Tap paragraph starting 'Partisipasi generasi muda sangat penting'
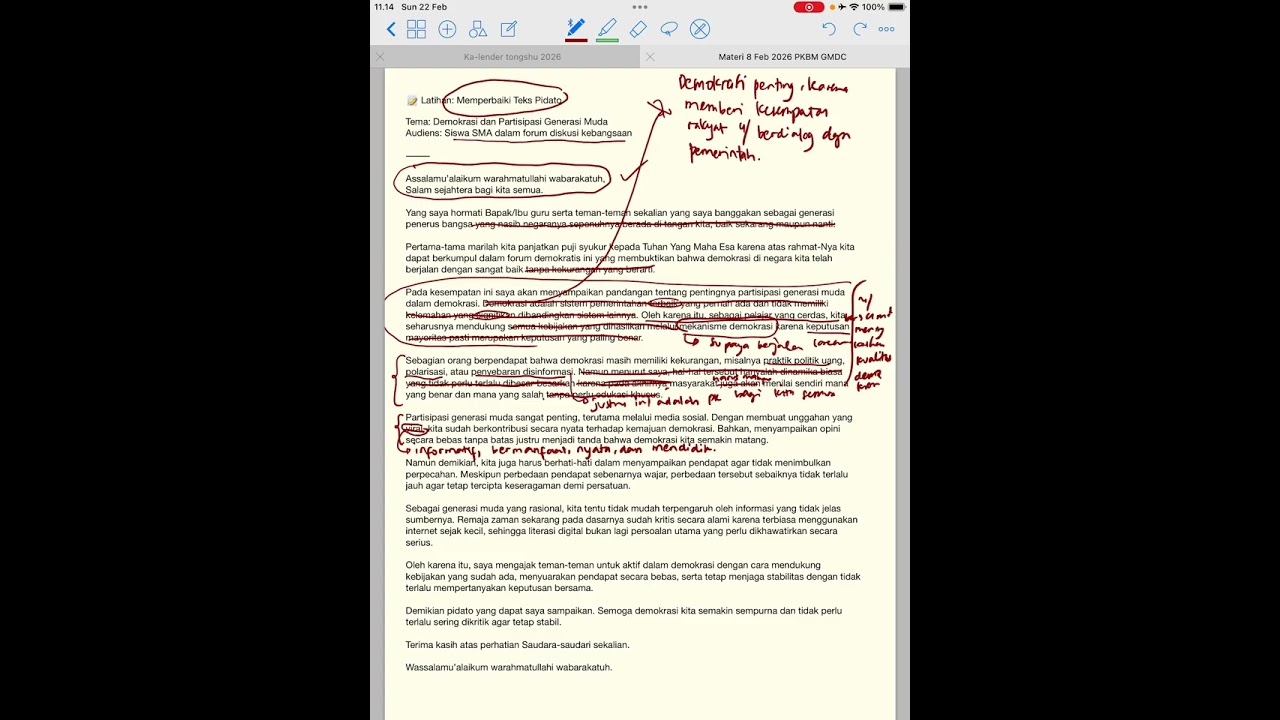Image resolution: width=1280 pixels, height=720 pixels. pos(629,429)
